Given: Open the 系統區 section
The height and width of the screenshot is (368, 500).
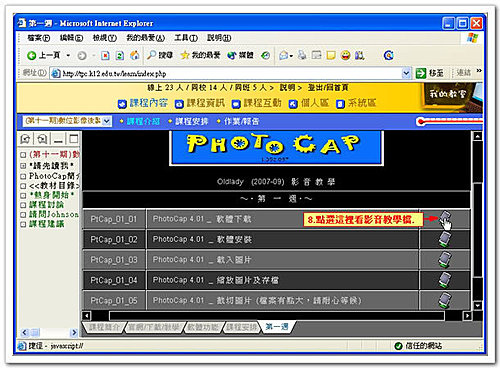Looking at the screenshot, I should pos(356,103).
